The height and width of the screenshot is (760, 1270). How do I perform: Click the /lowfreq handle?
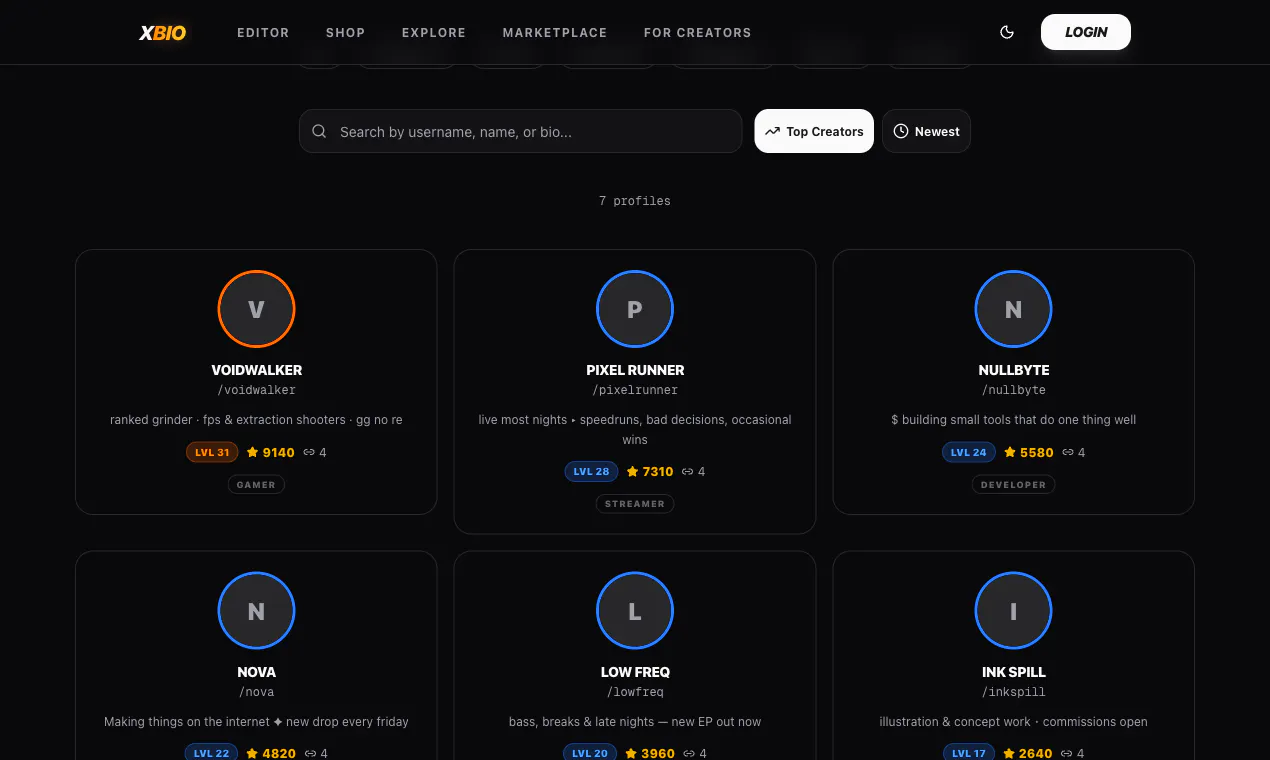635,692
